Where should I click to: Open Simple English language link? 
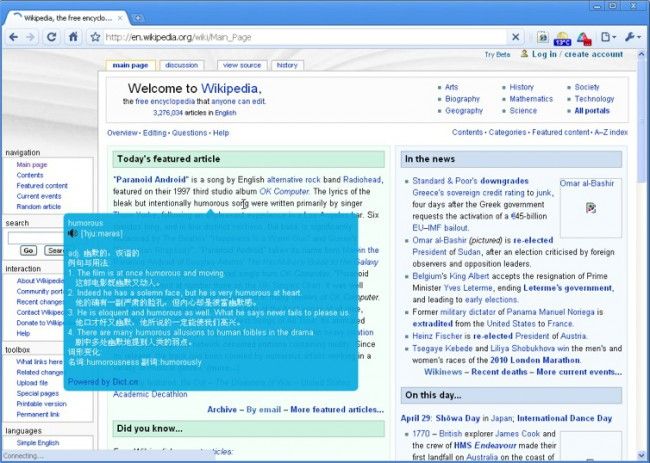38,443
